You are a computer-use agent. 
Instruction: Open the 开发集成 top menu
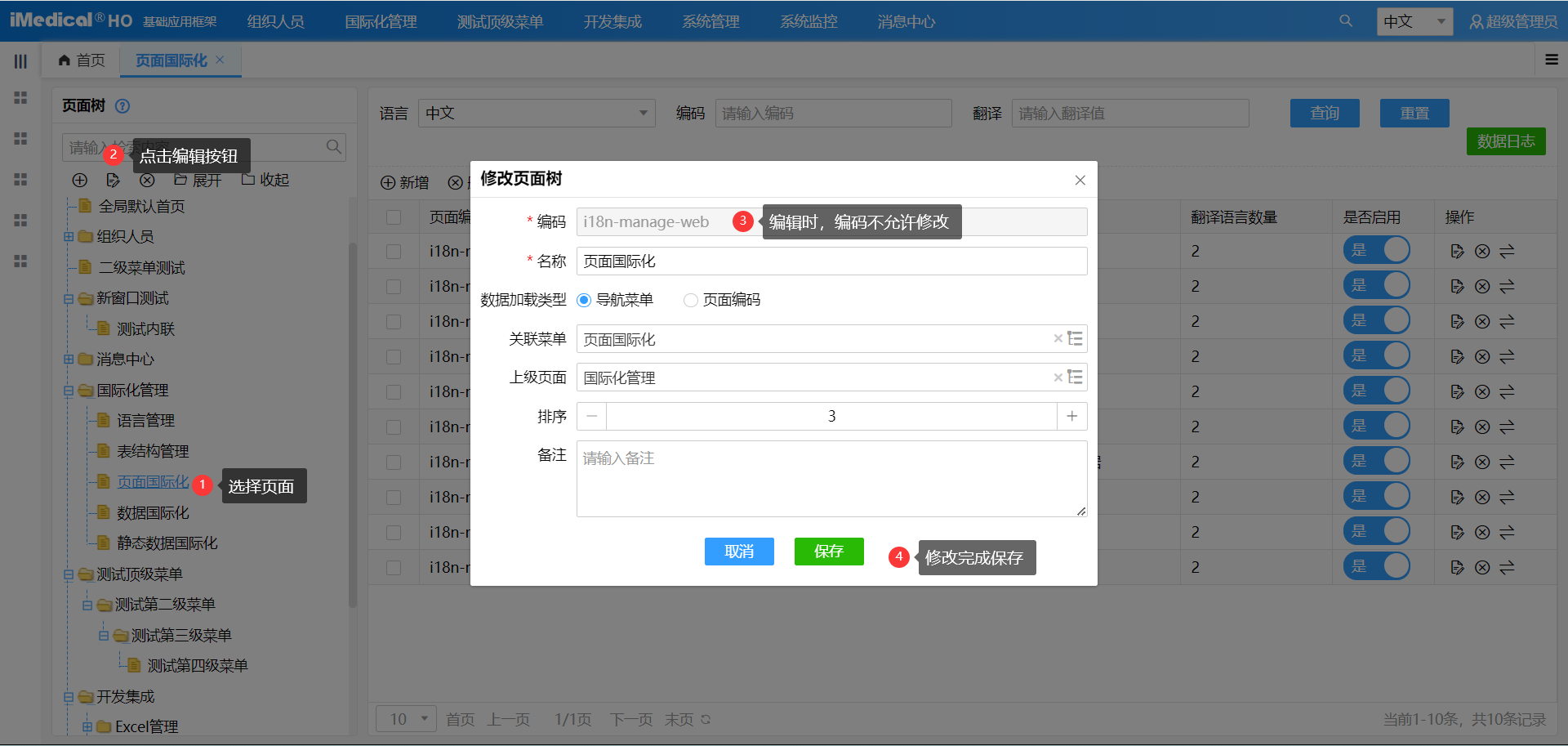coord(612,22)
